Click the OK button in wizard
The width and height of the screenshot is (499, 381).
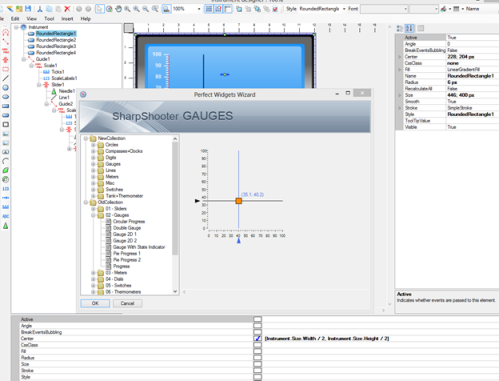95,303
